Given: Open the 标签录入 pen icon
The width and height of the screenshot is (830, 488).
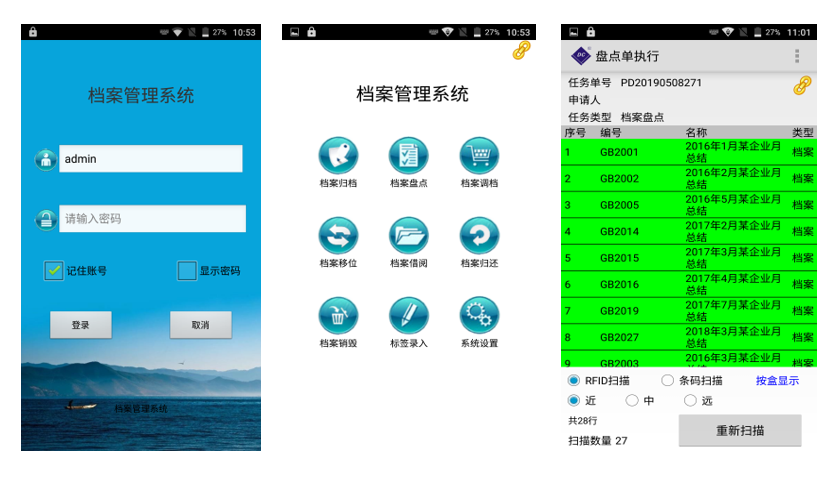Looking at the screenshot, I should 408,316.
